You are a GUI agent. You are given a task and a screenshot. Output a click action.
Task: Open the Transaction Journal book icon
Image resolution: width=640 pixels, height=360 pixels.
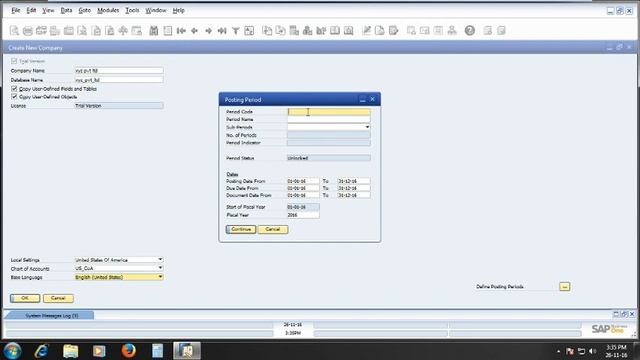[x=335, y=31]
